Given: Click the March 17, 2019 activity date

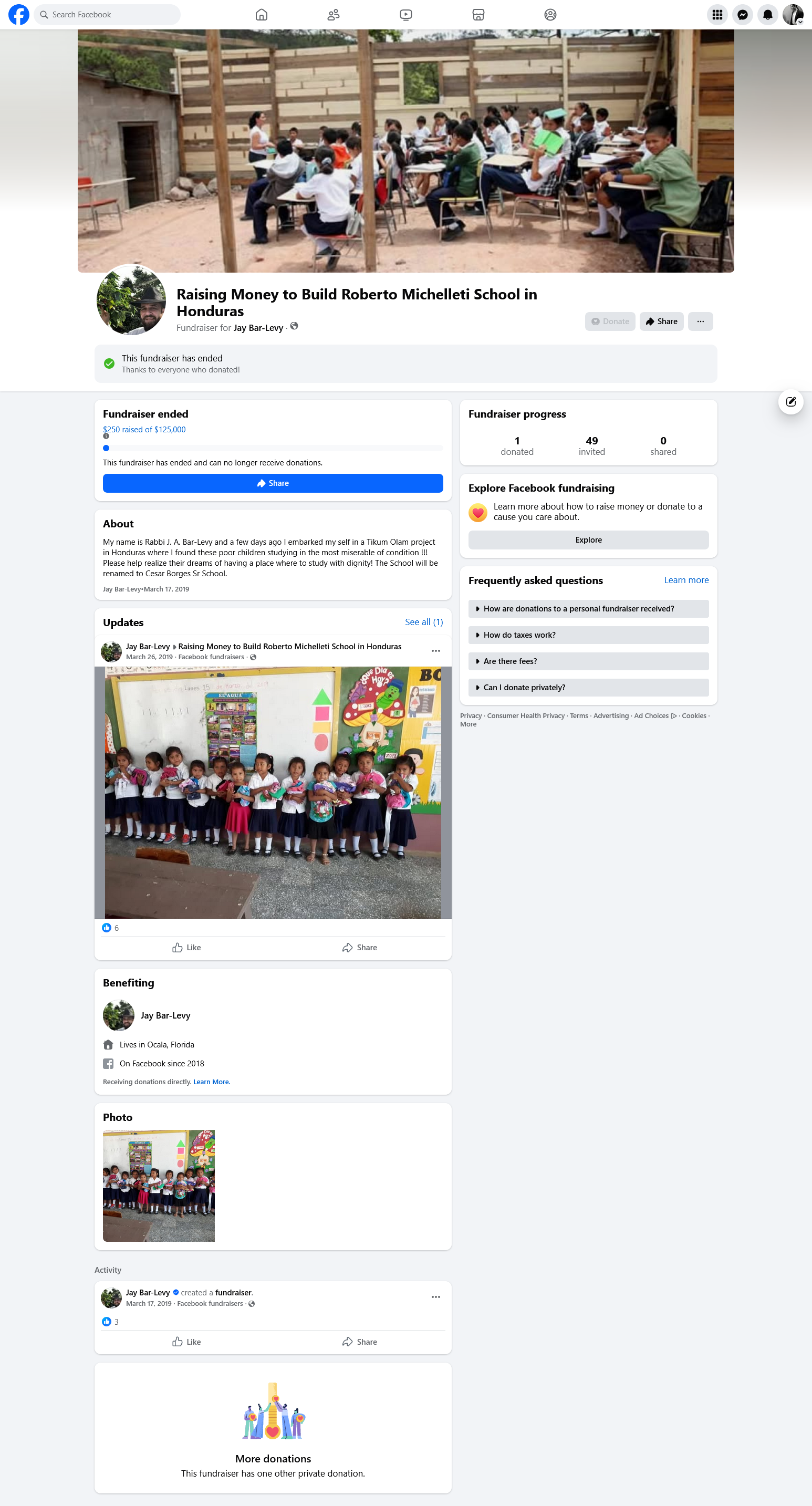Looking at the screenshot, I should point(149,1304).
